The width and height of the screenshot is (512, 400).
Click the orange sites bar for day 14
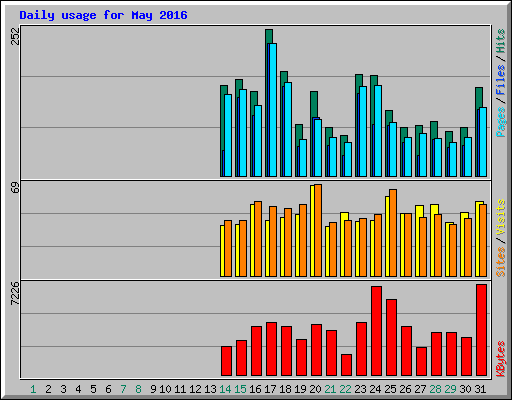[x=228, y=248]
